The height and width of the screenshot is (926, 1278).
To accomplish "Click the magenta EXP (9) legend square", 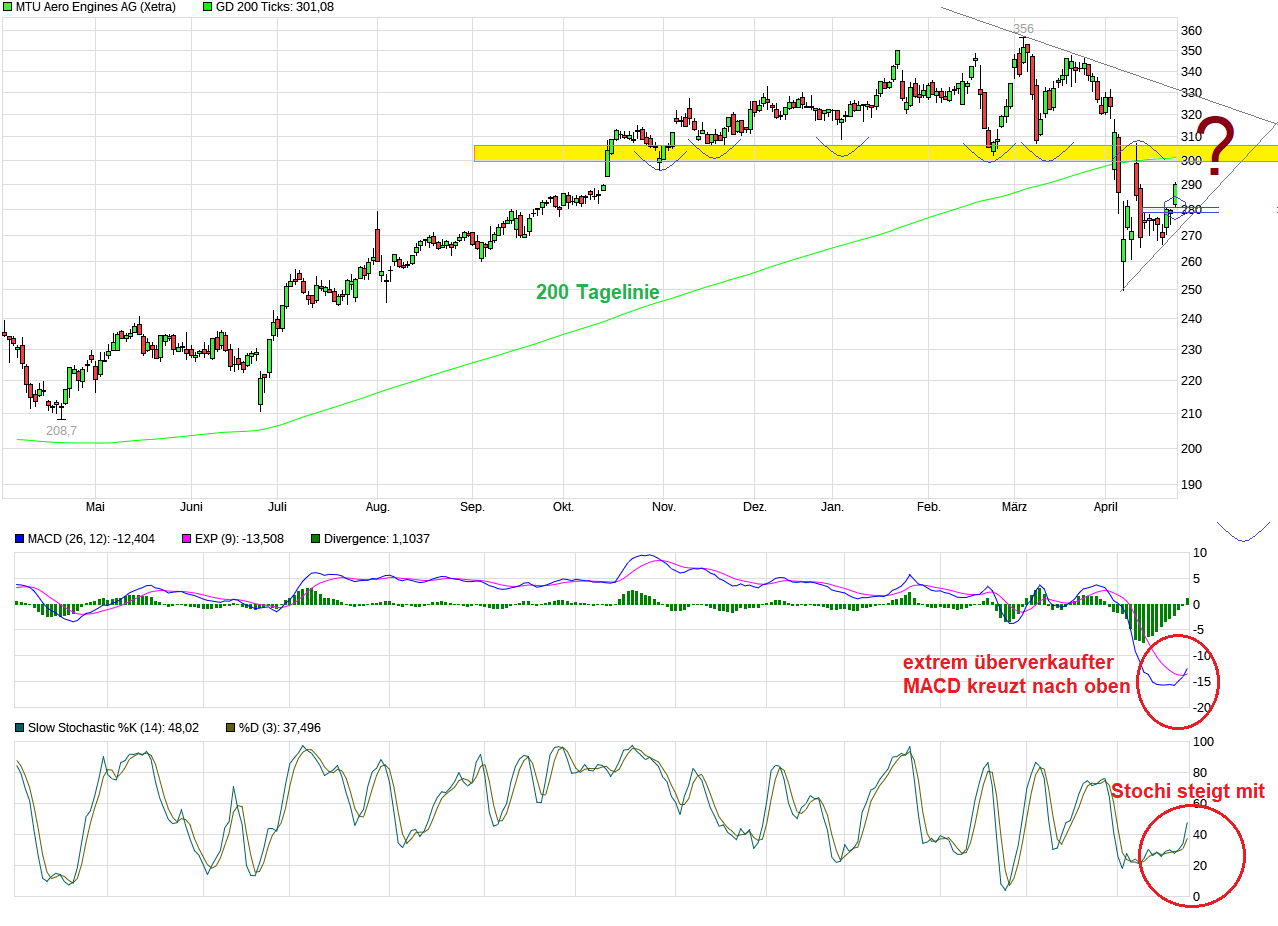I will point(158,539).
